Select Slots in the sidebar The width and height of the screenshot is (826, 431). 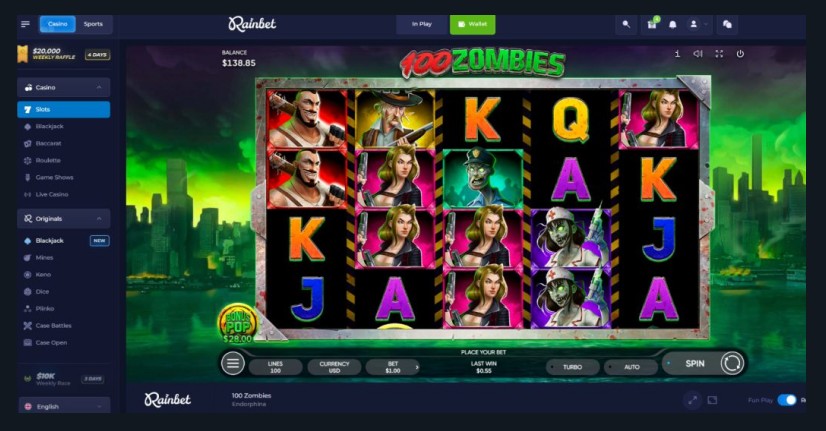64,110
